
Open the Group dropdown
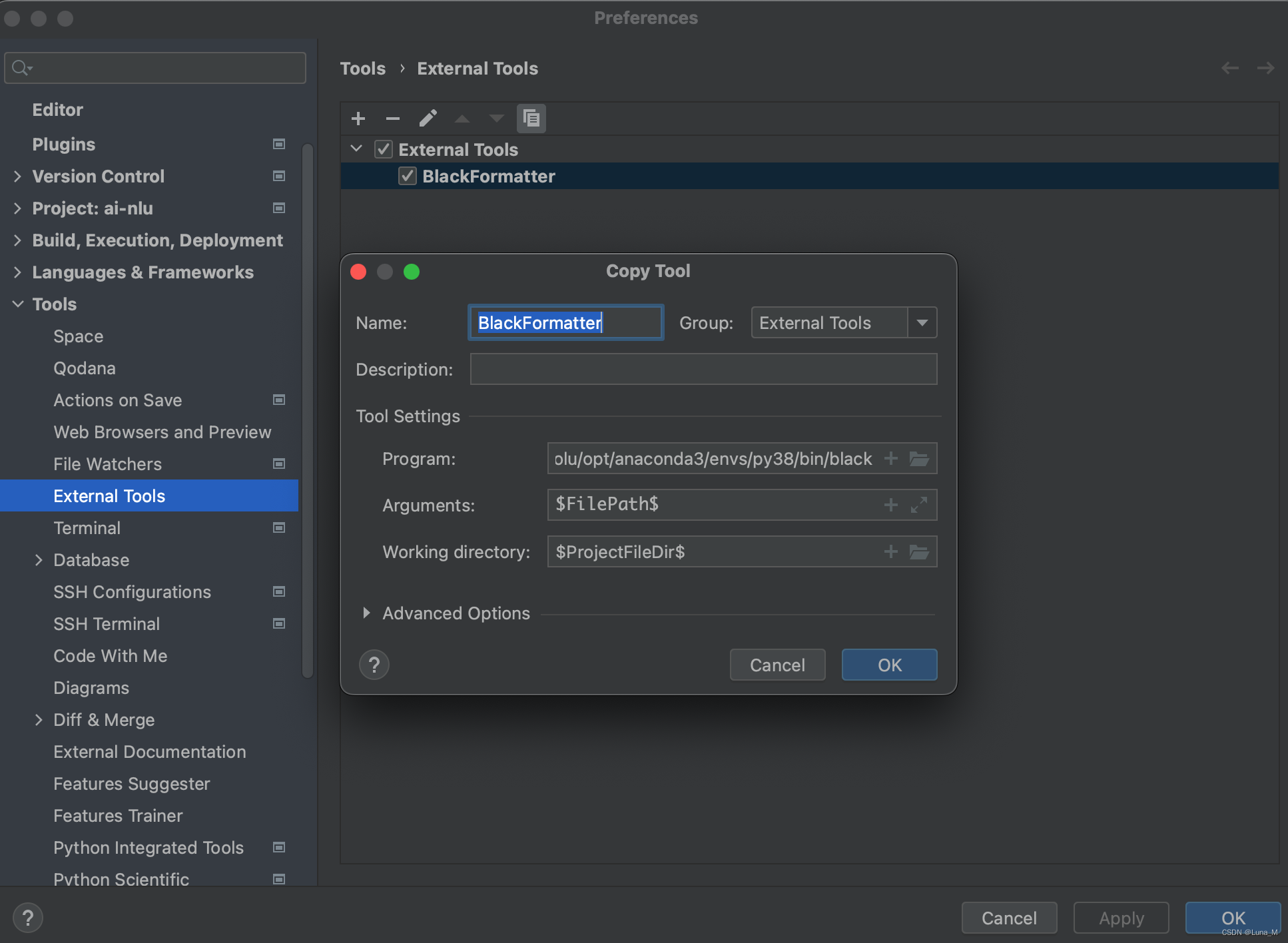coord(922,322)
